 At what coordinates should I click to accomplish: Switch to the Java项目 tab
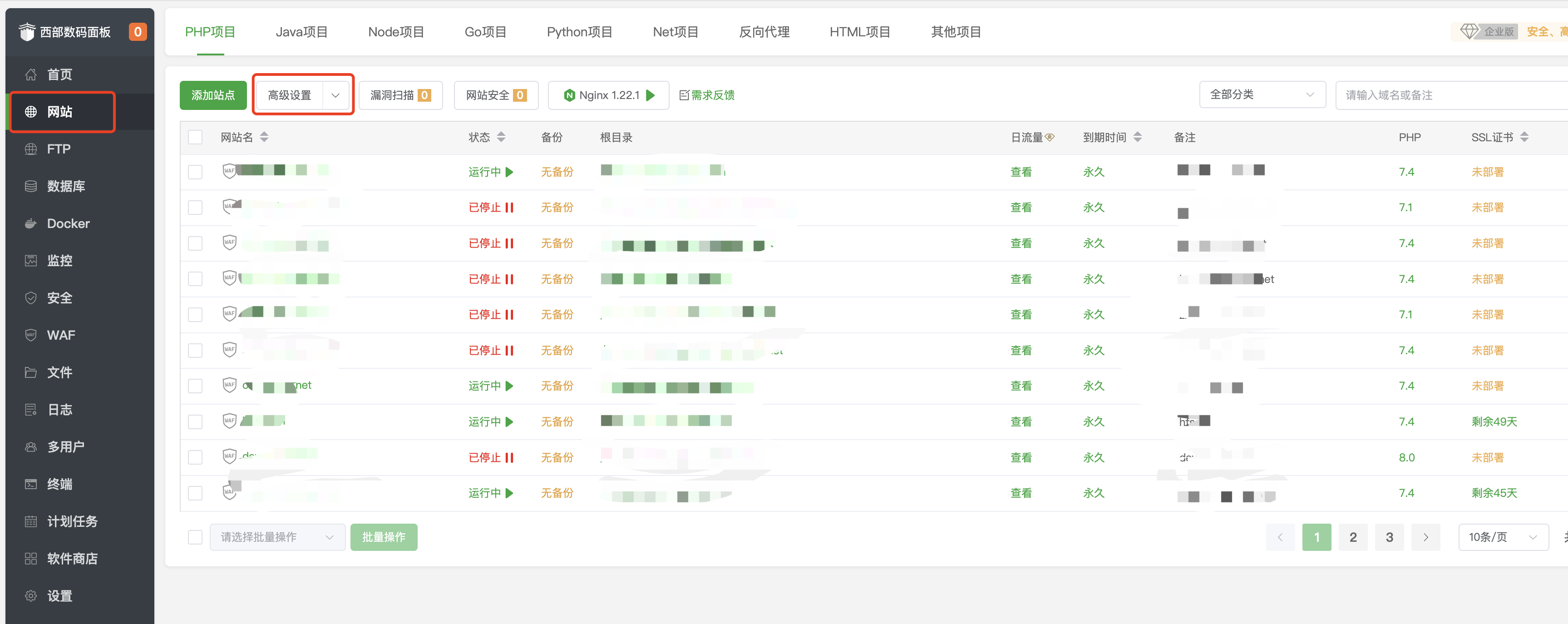point(301,32)
